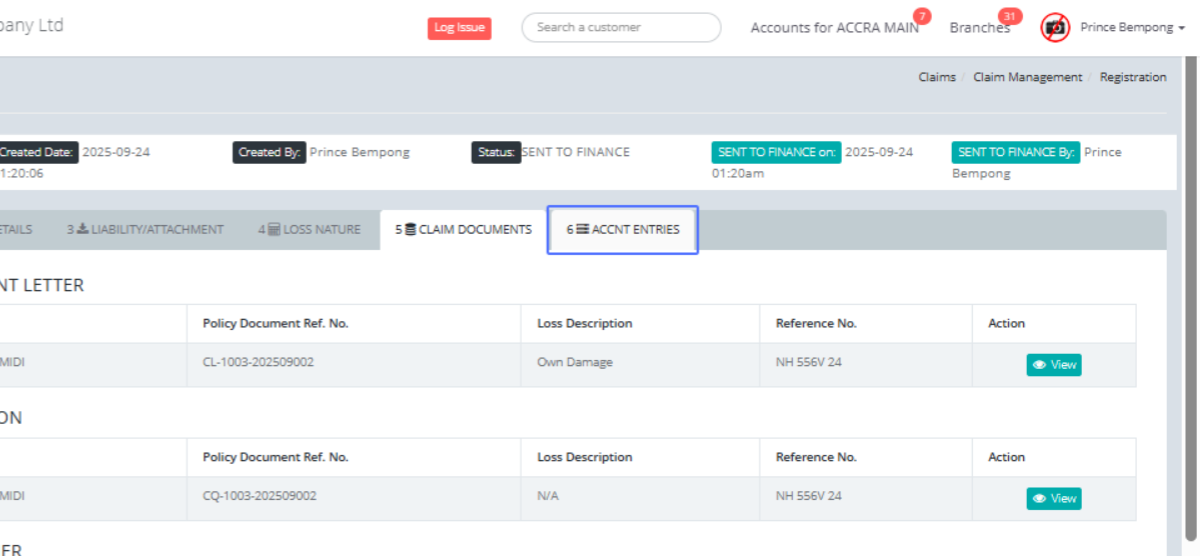Go to Claims breadcrumb link
Screen dimensions: 1200x556
pos(936,77)
